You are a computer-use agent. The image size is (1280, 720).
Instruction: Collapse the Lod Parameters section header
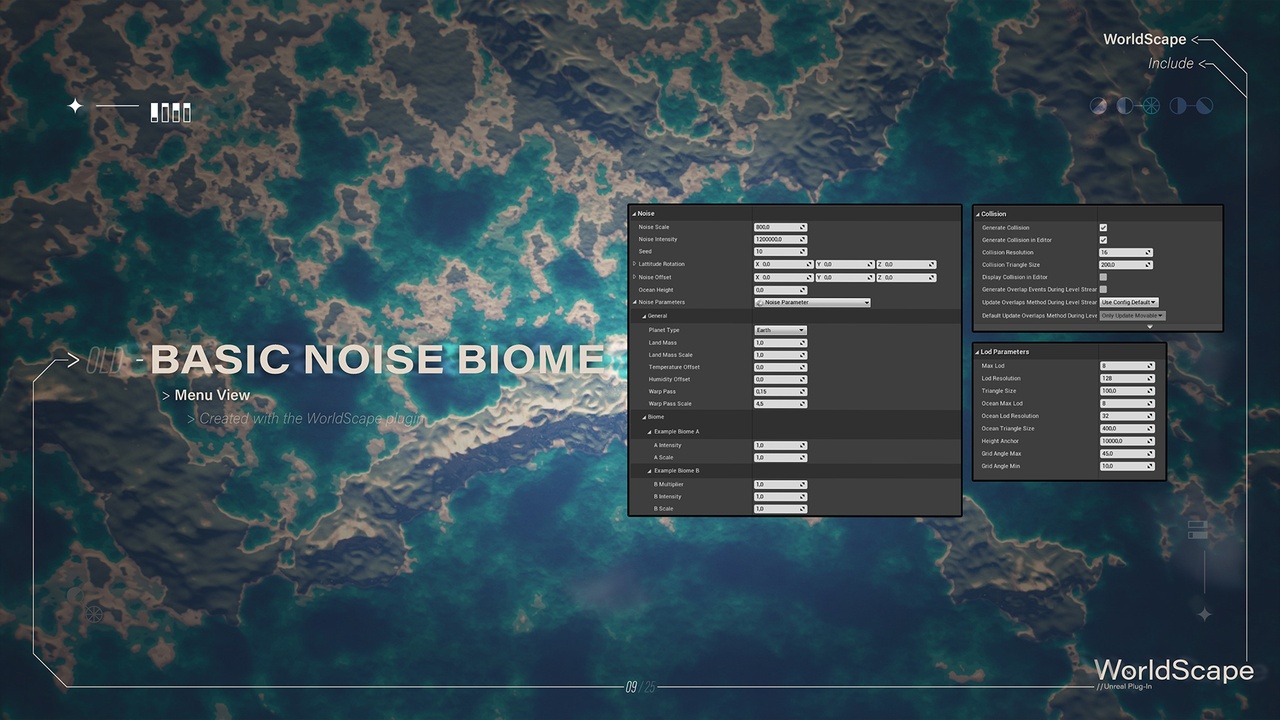(x=1005, y=352)
